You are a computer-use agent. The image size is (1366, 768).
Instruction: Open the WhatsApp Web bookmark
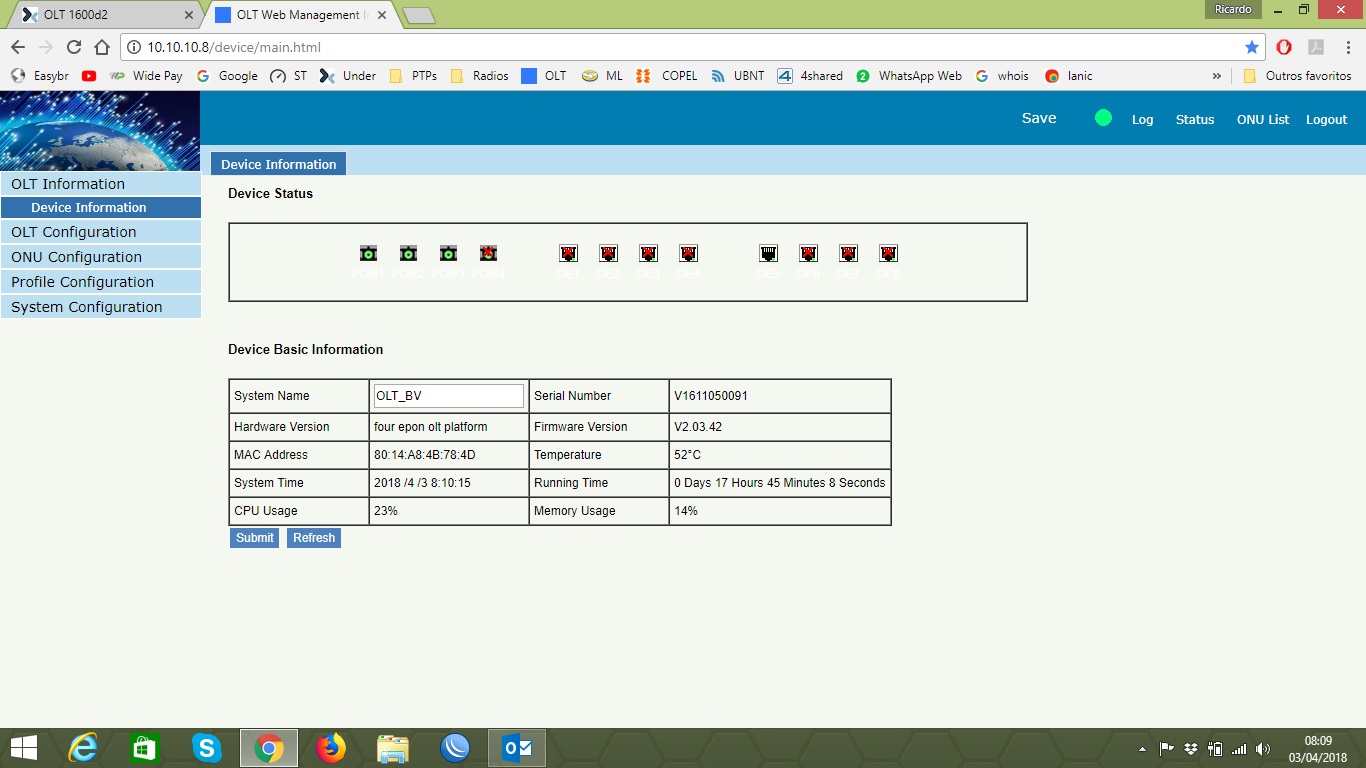tap(909, 76)
